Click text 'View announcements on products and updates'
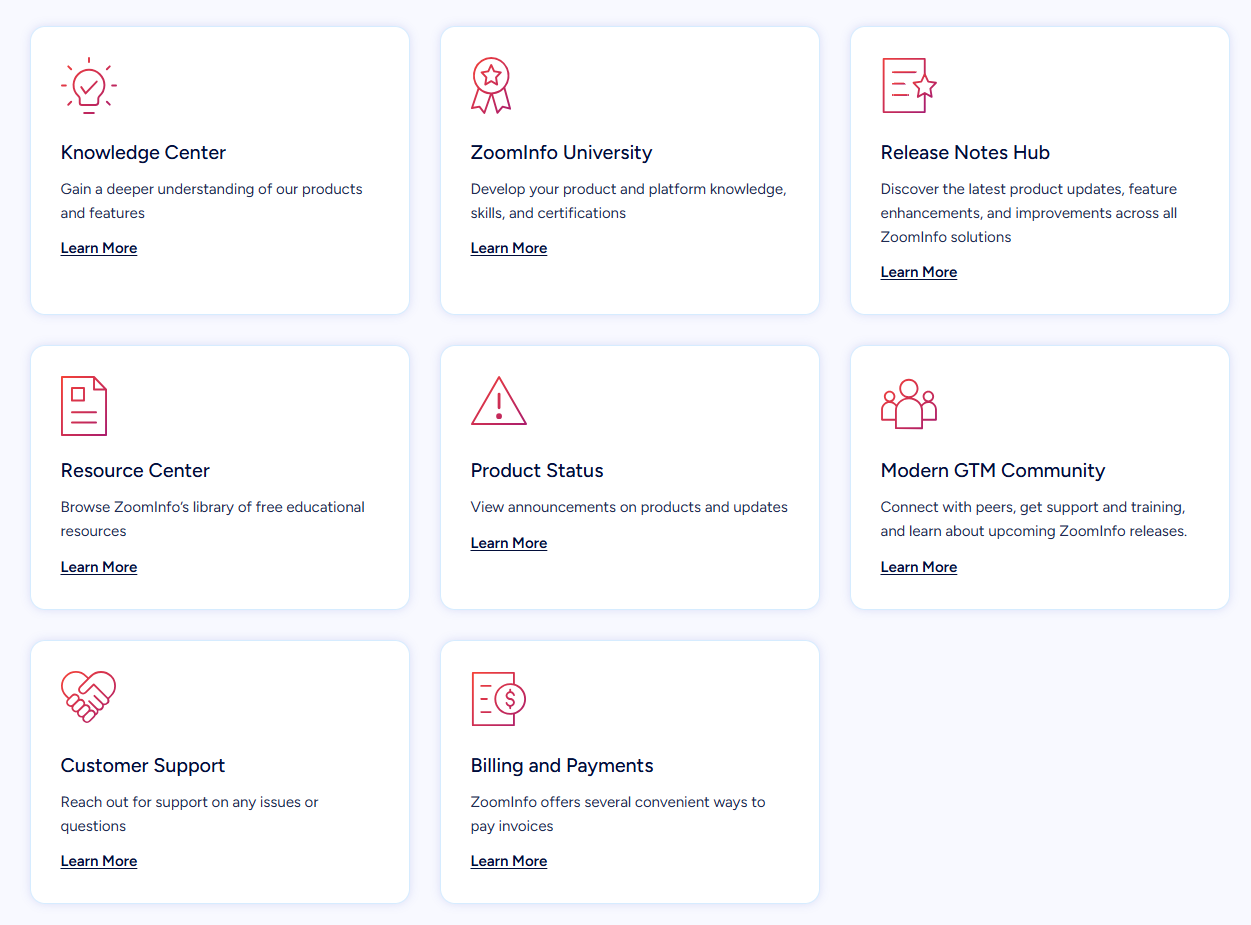Image resolution: width=1251 pixels, height=925 pixels. click(x=629, y=507)
